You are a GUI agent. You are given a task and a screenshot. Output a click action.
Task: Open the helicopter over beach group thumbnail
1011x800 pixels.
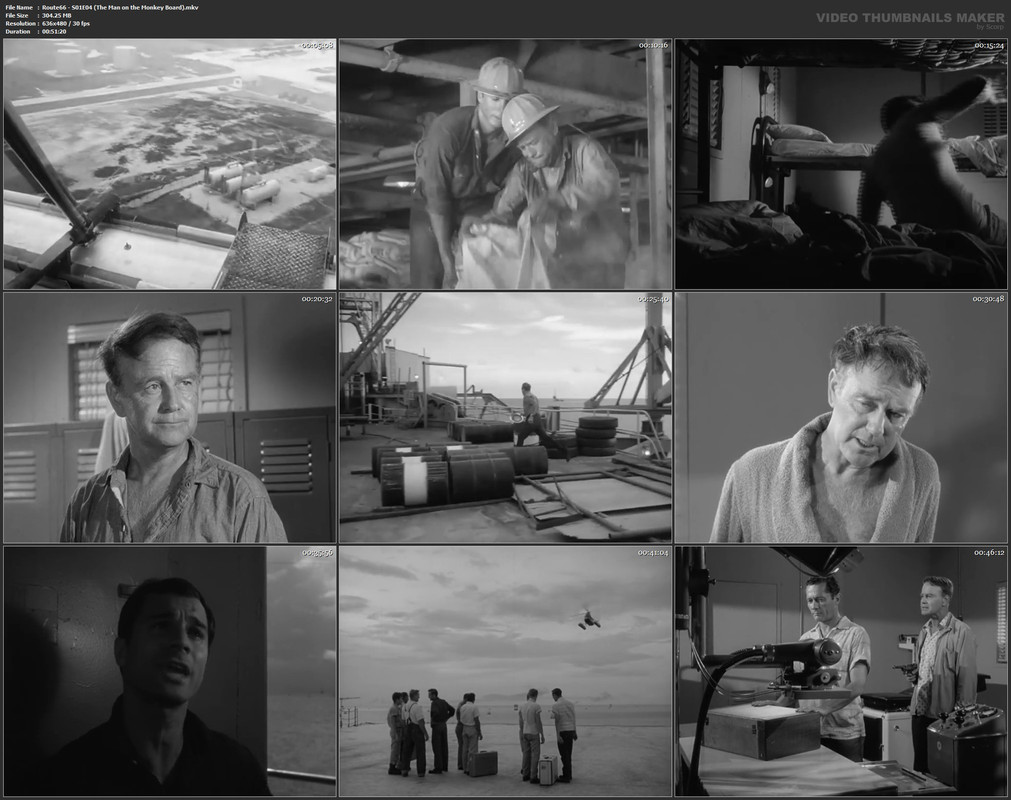[506, 671]
